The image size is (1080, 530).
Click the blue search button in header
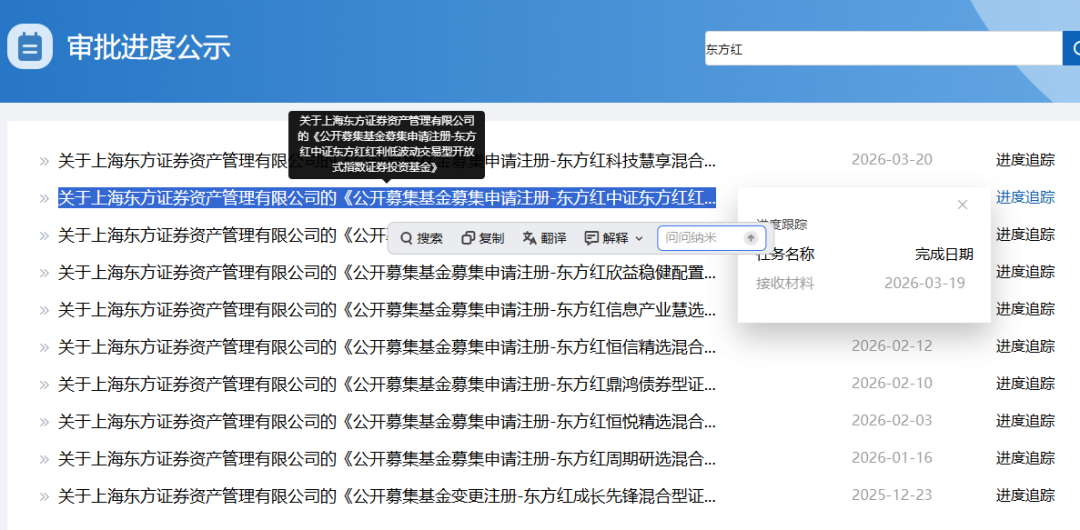click(x=1071, y=48)
